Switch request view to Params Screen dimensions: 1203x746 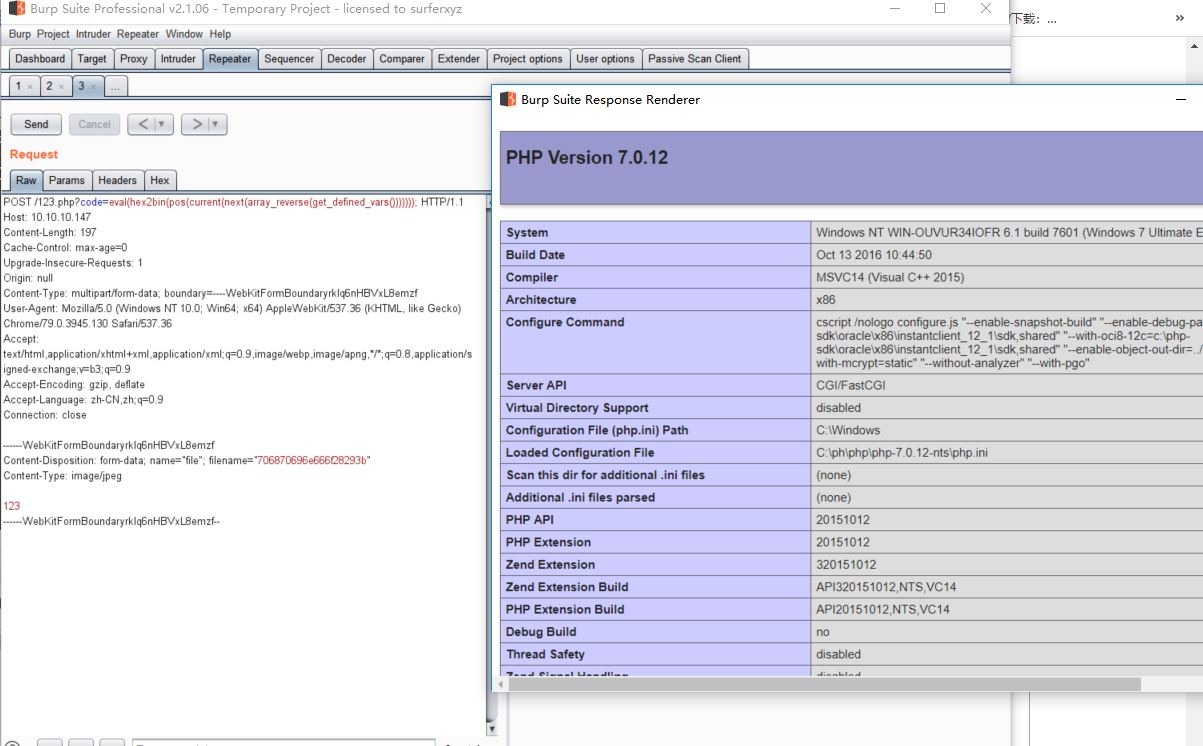67,181
